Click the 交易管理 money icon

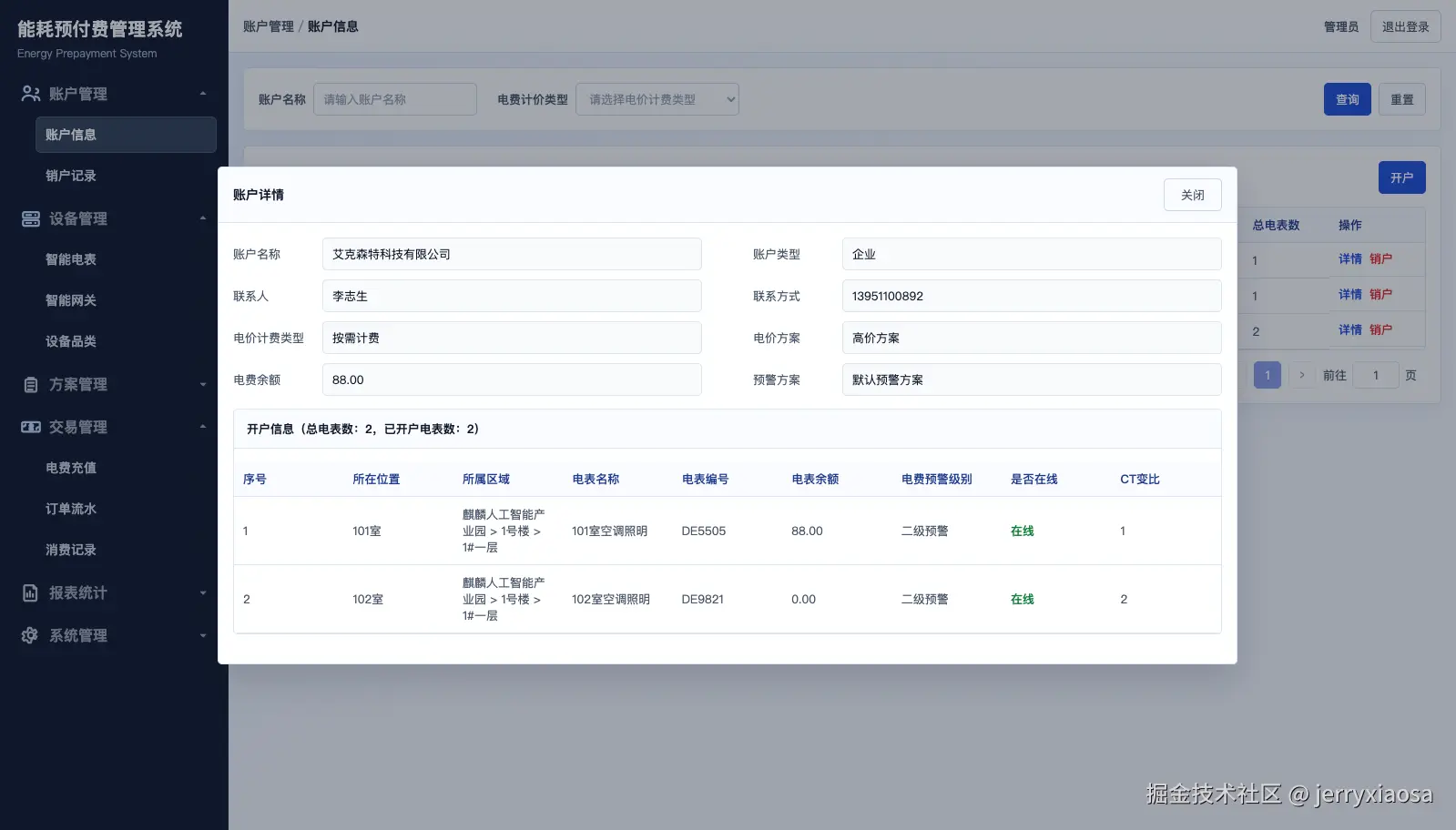[x=30, y=427]
